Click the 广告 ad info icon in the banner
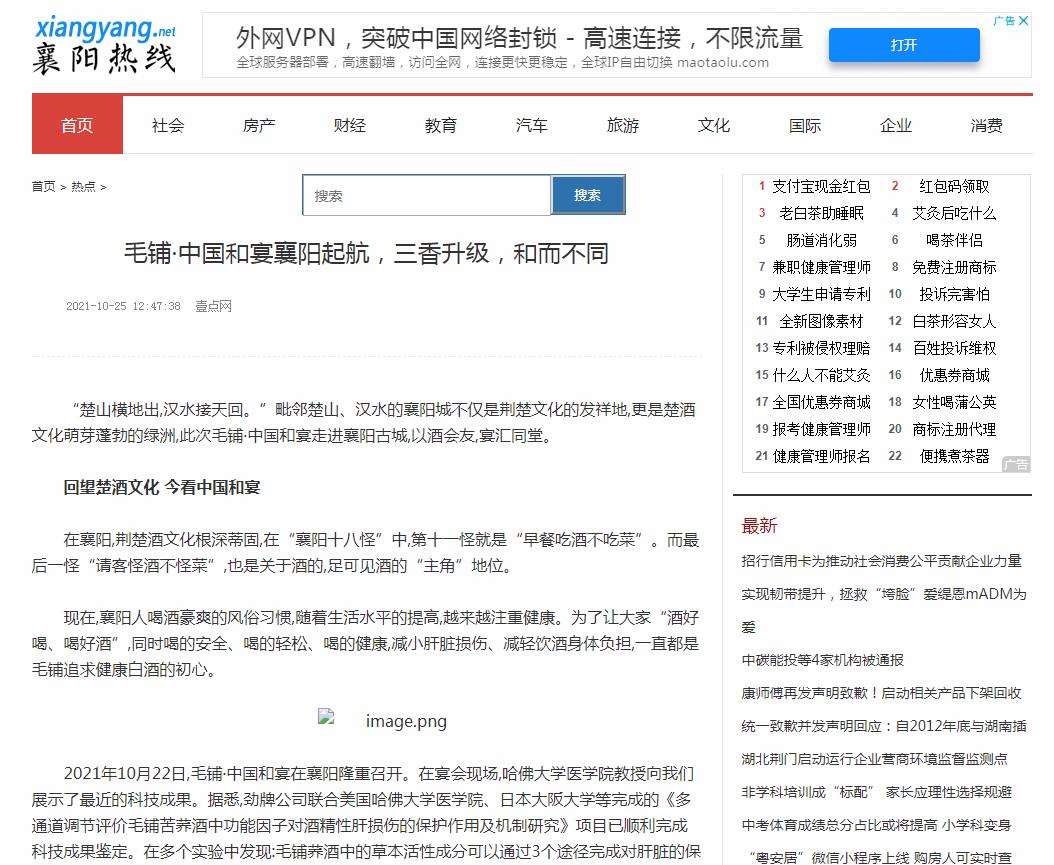This screenshot has height=865, width=1054. (x=1004, y=21)
